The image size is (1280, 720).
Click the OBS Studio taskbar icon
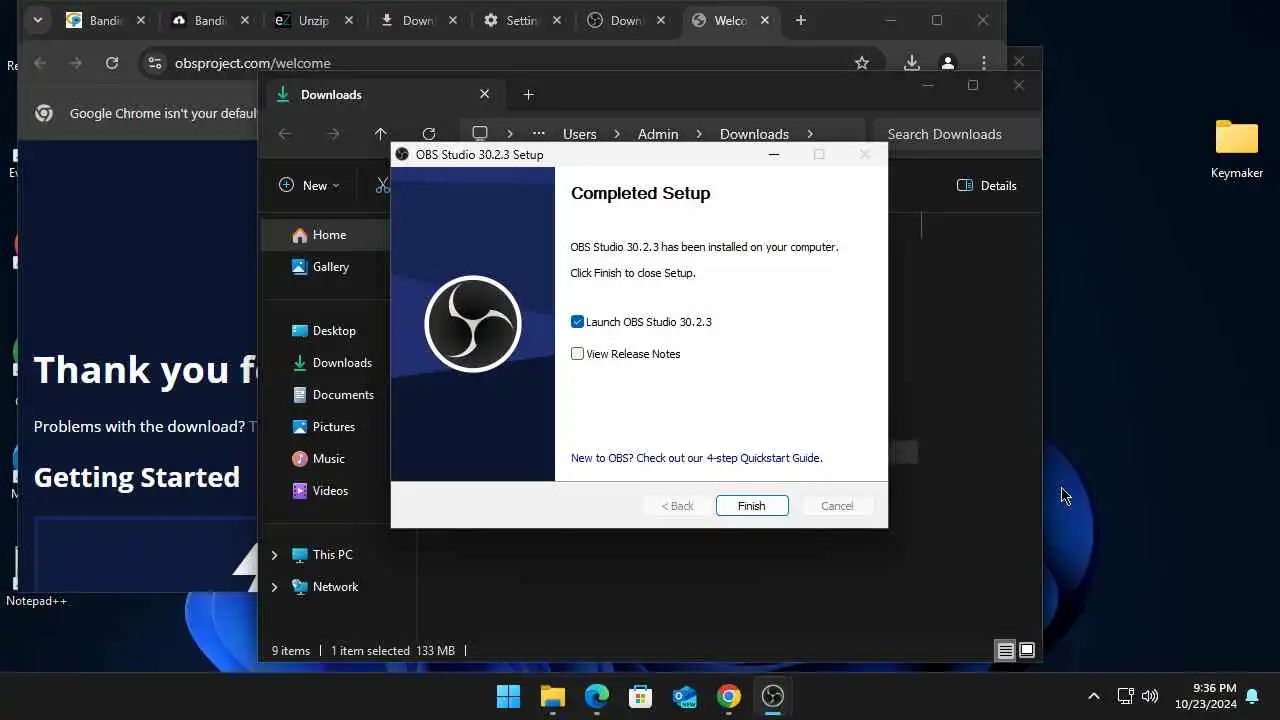click(x=773, y=696)
